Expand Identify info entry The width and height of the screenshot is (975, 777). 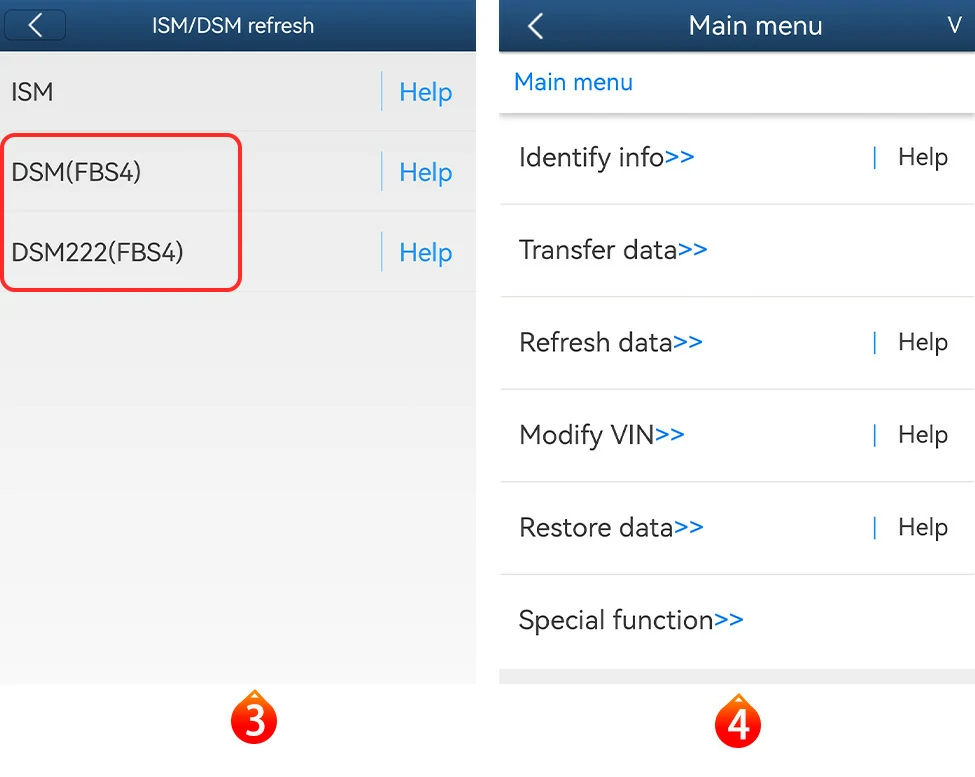[x=606, y=157]
